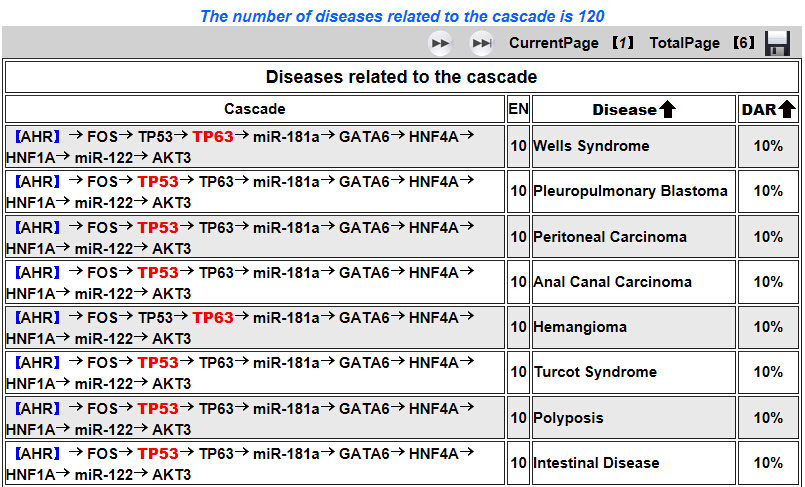
Task: Sort by DAR arrow icon
Action: pos(787,109)
